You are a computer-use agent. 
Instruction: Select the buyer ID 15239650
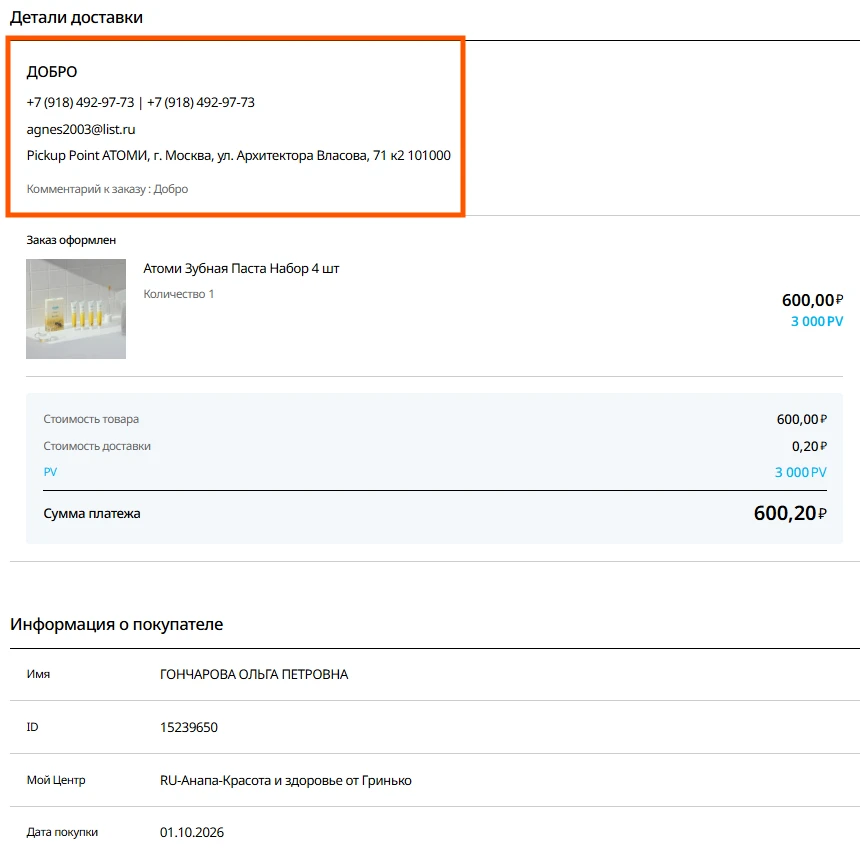pos(189,727)
